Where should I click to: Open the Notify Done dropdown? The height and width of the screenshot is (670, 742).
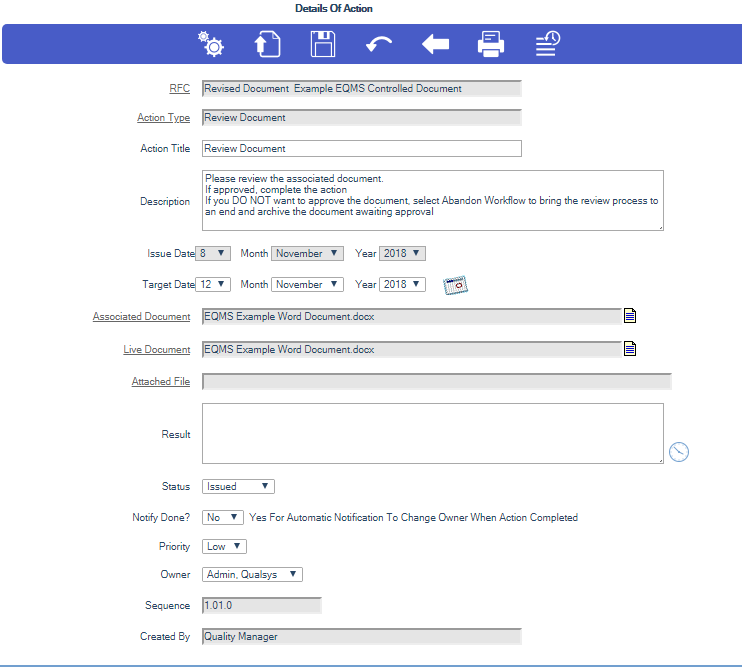(x=222, y=518)
